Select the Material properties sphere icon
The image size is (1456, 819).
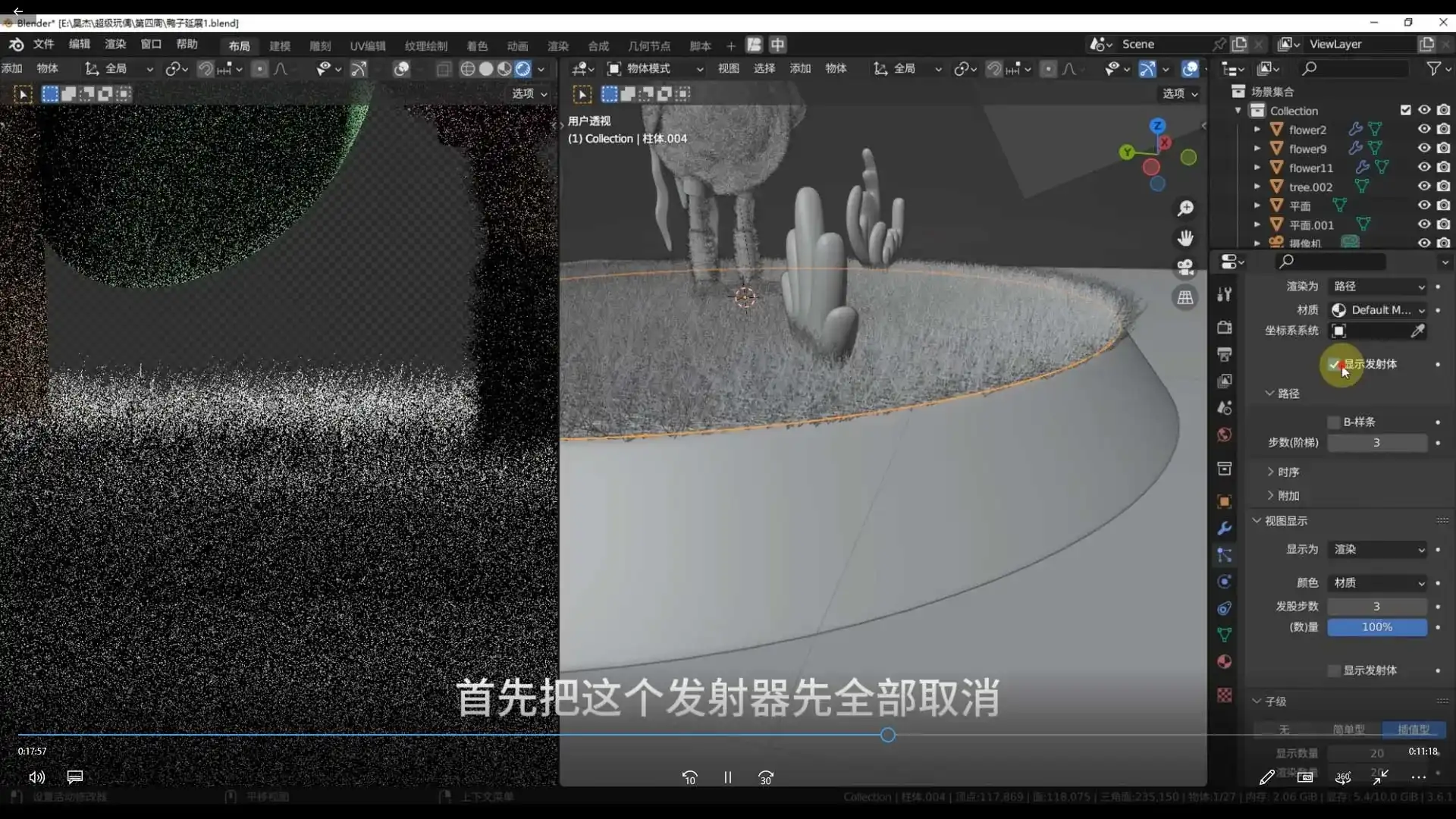(x=1225, y=662)
